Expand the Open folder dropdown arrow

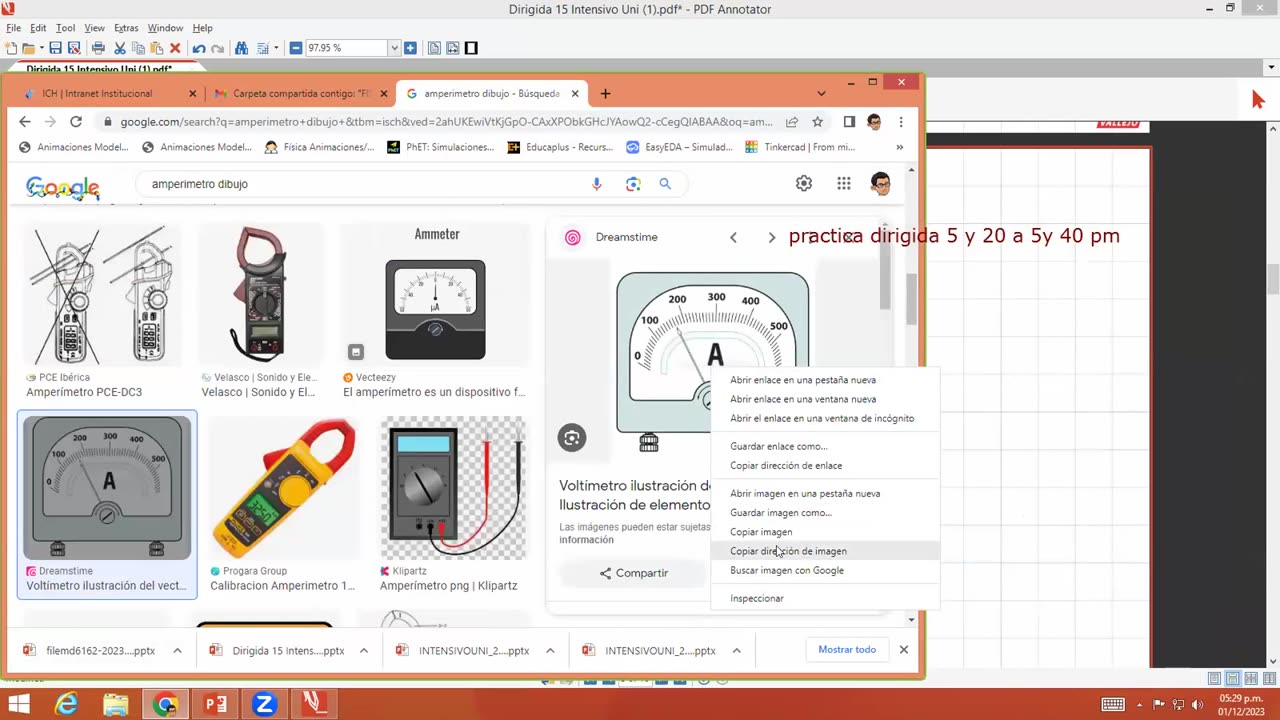40,48
